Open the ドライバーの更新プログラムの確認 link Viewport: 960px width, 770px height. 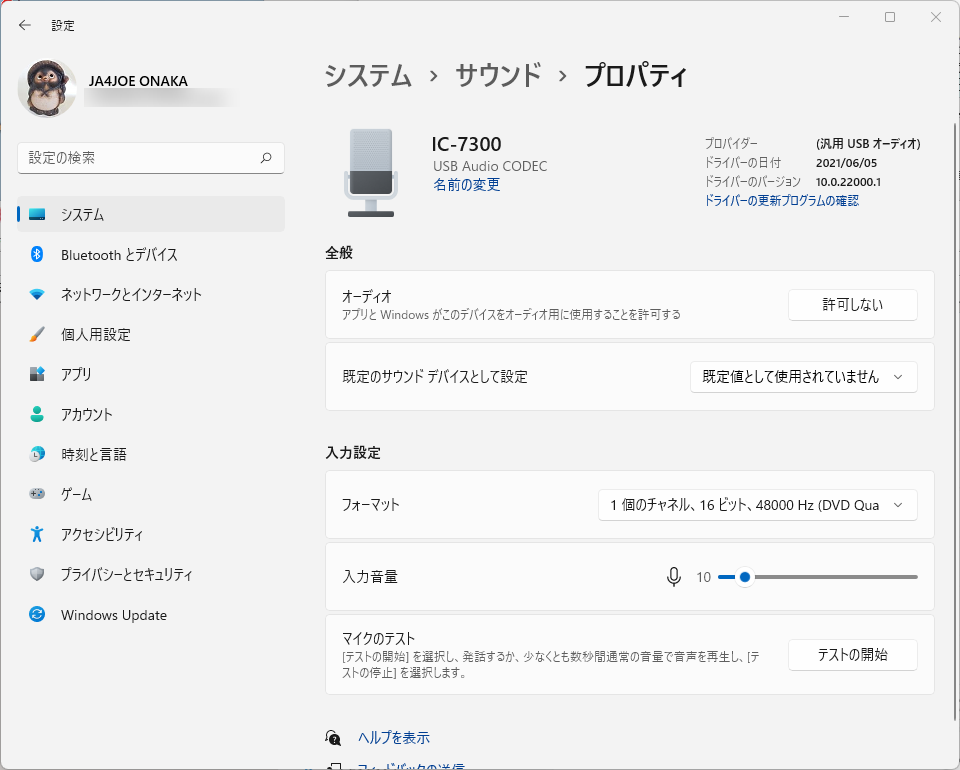(781, 201)
